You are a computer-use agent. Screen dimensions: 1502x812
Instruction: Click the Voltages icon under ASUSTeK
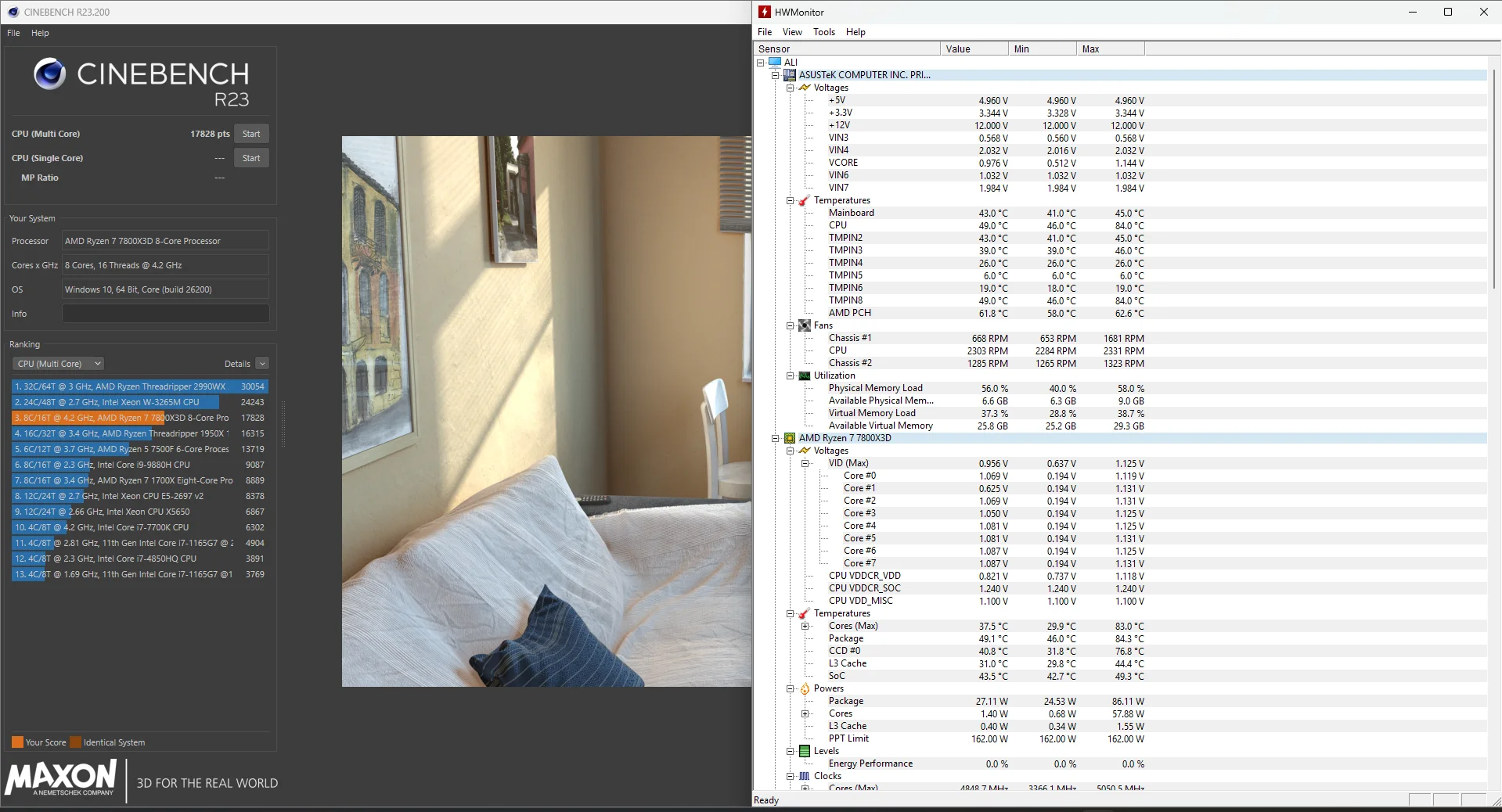tap(805, 88)
